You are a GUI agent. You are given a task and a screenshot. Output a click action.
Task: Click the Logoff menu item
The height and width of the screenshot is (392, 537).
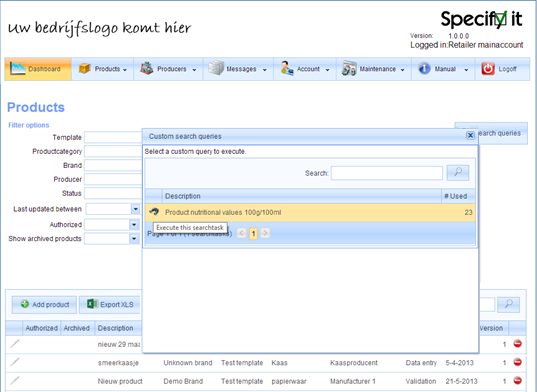click(502, 69)
